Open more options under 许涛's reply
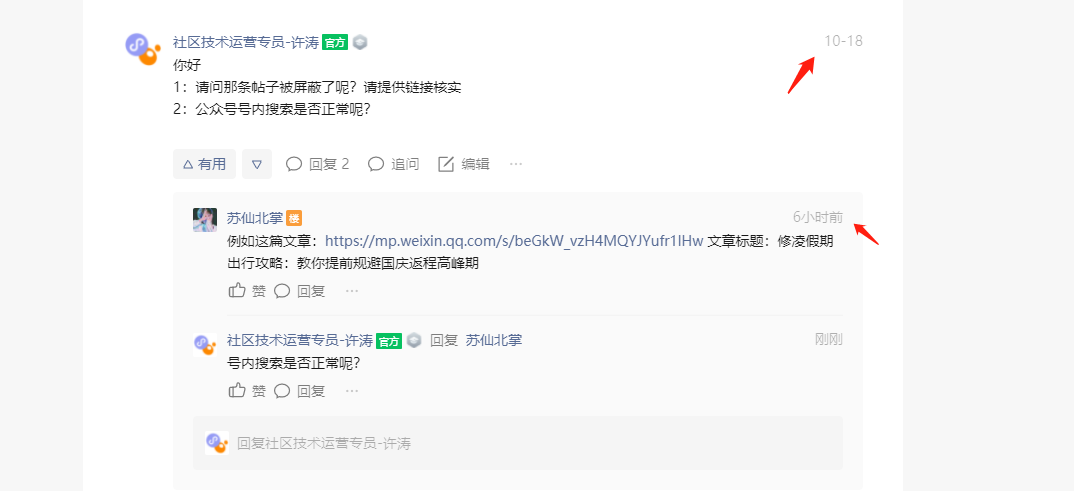 click(x=352, y=391)
